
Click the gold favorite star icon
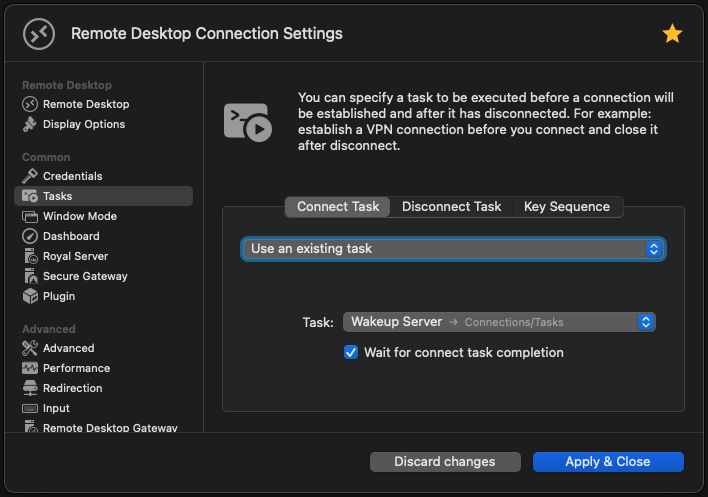(x=672, y=34)
